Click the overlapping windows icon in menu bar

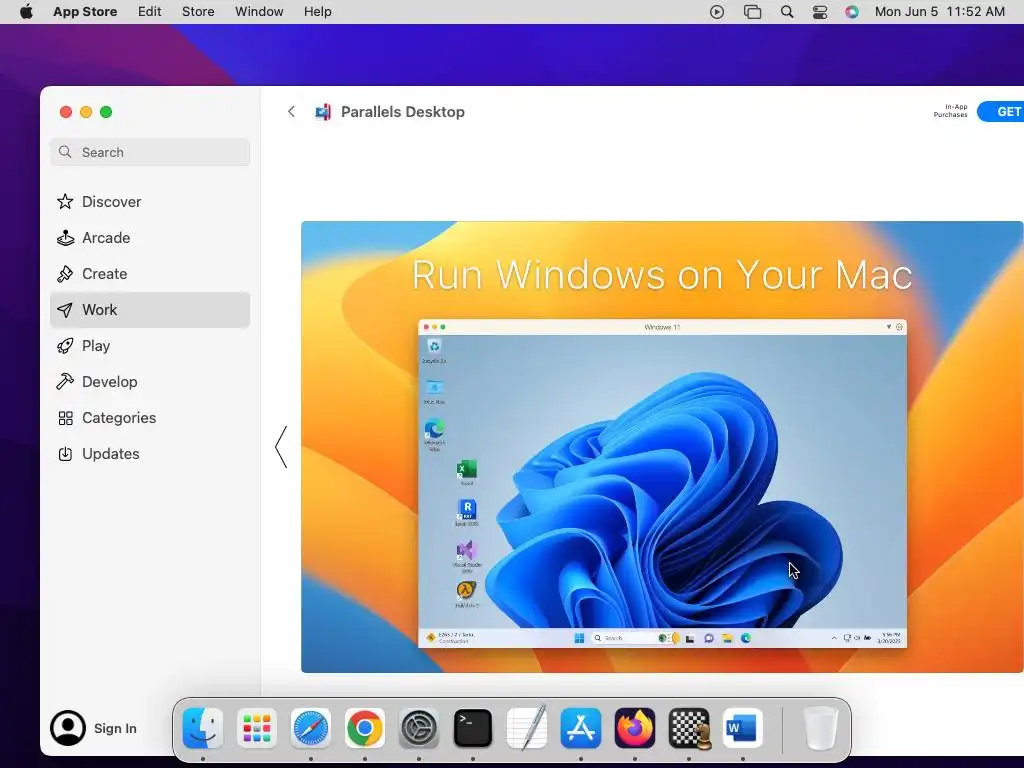click(x=752, y=12)
